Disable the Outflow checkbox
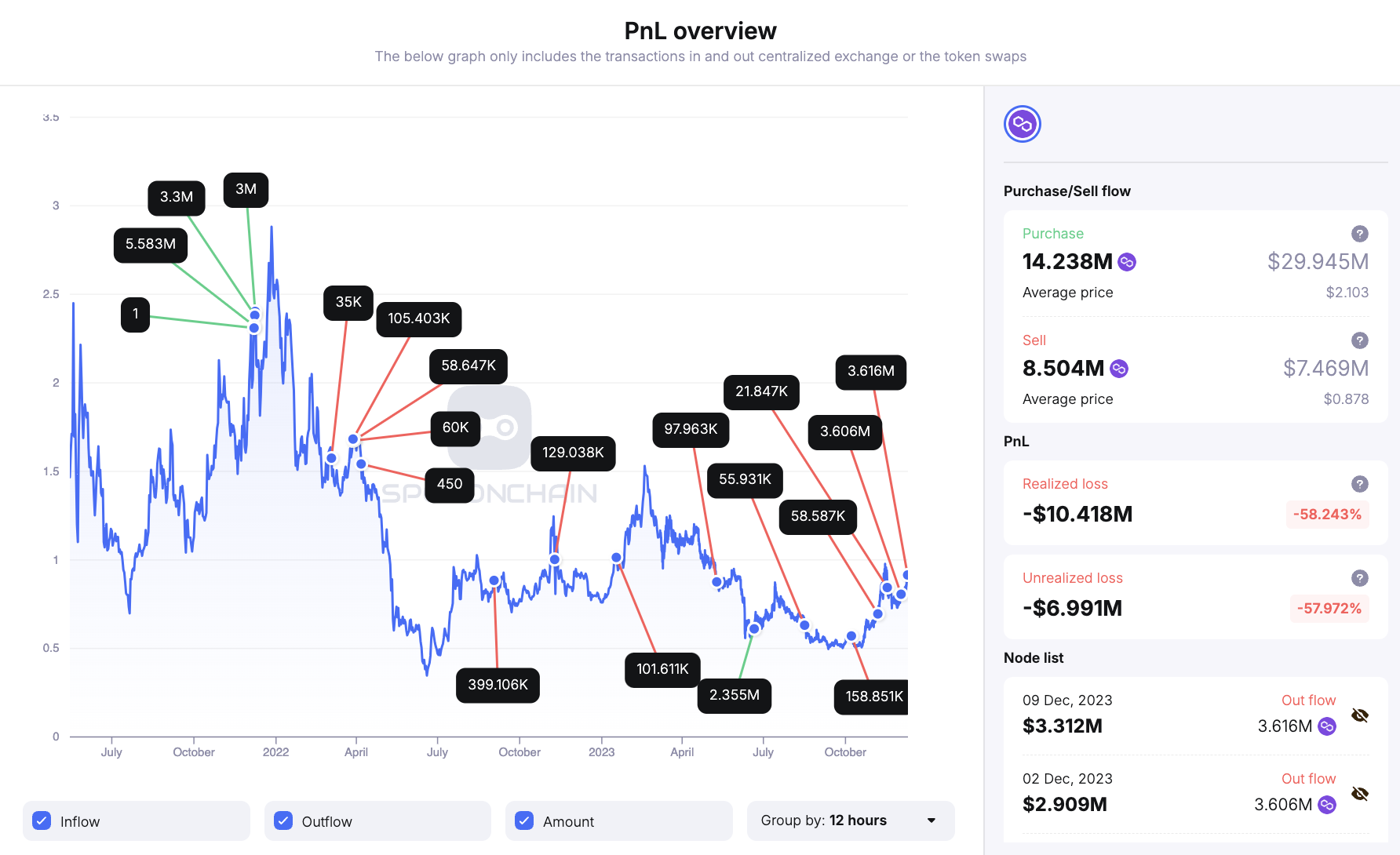The width and height of the screenshot is (1400, 855). (283, 820)
